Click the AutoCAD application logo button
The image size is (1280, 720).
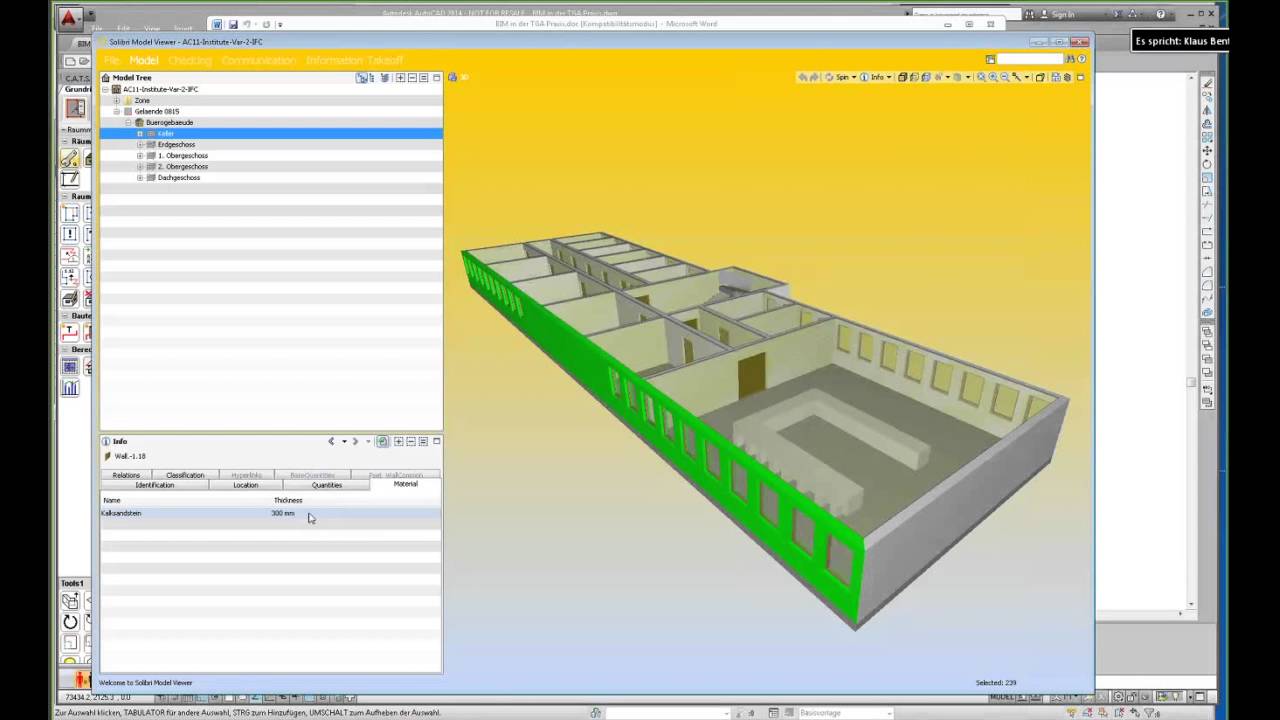point(69,18)
